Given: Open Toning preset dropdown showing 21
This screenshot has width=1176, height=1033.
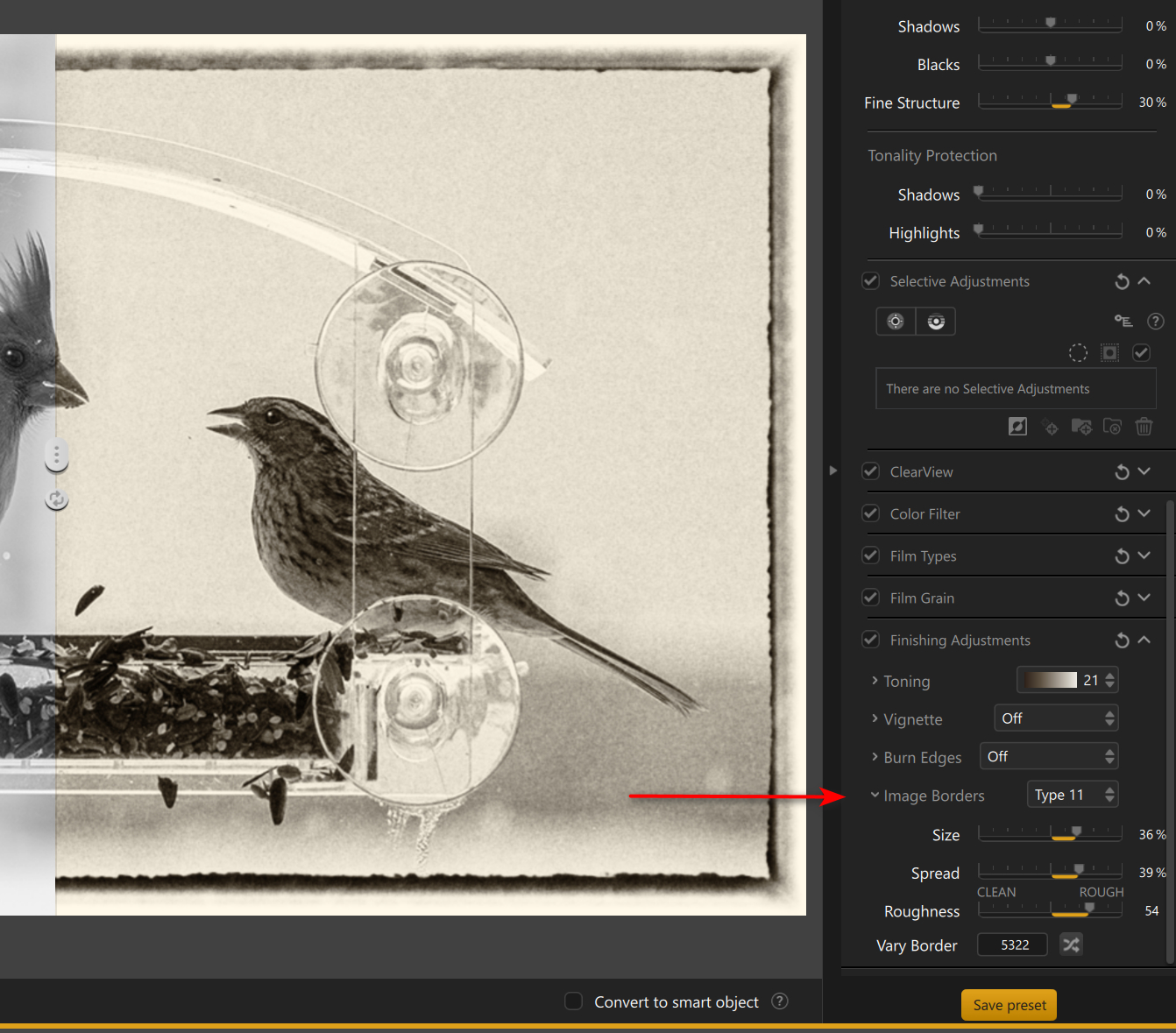Looking at the screenshot, I should [1067, 680].
